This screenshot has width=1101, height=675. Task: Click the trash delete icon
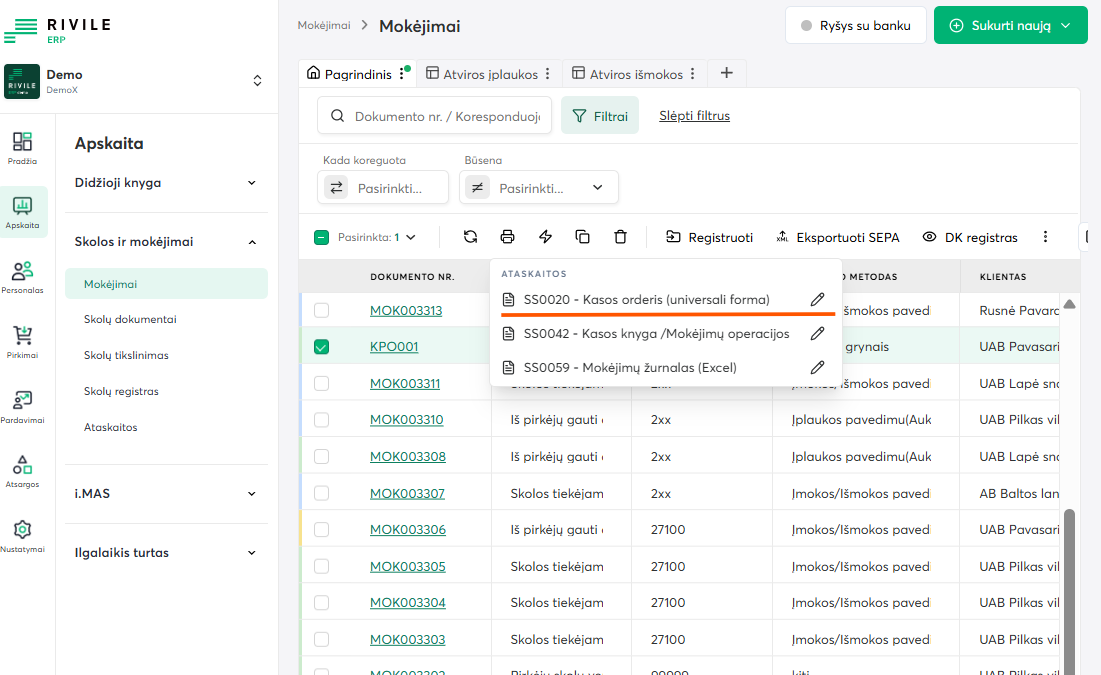[x=620, y=237]
